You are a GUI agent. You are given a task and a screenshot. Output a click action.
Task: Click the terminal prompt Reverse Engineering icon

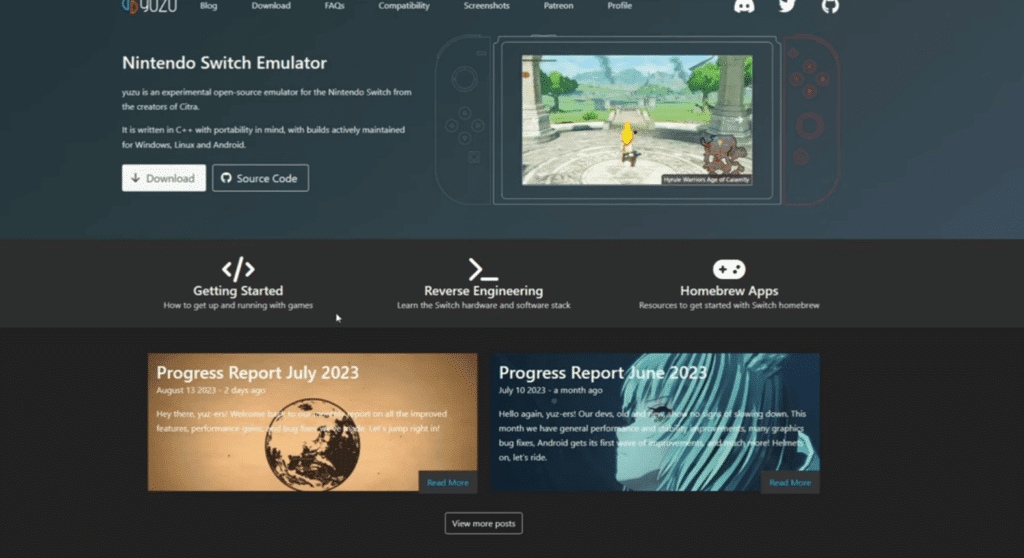point(483,269)
